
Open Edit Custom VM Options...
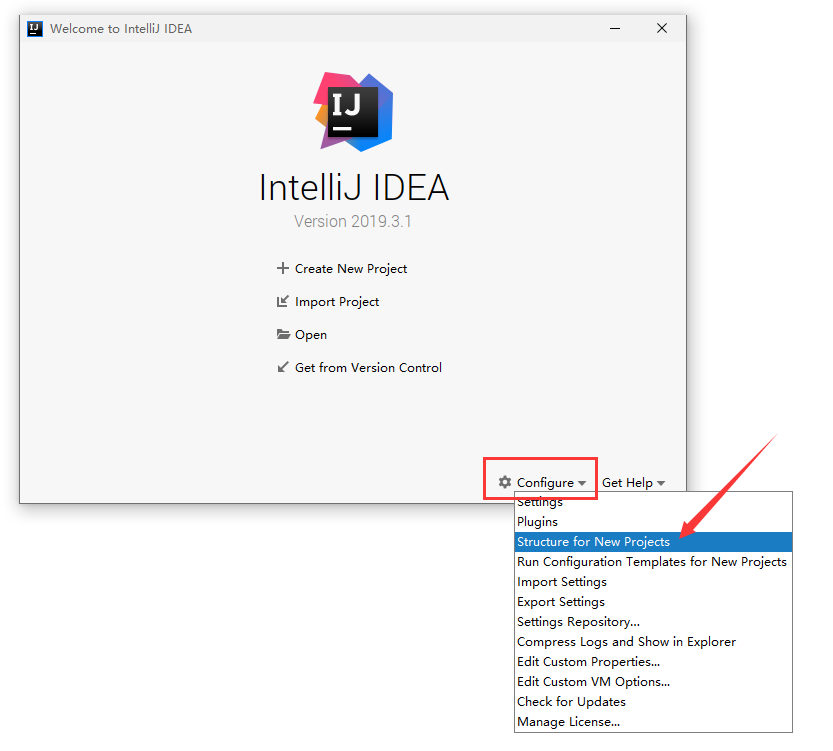click(x=653, y=682)
